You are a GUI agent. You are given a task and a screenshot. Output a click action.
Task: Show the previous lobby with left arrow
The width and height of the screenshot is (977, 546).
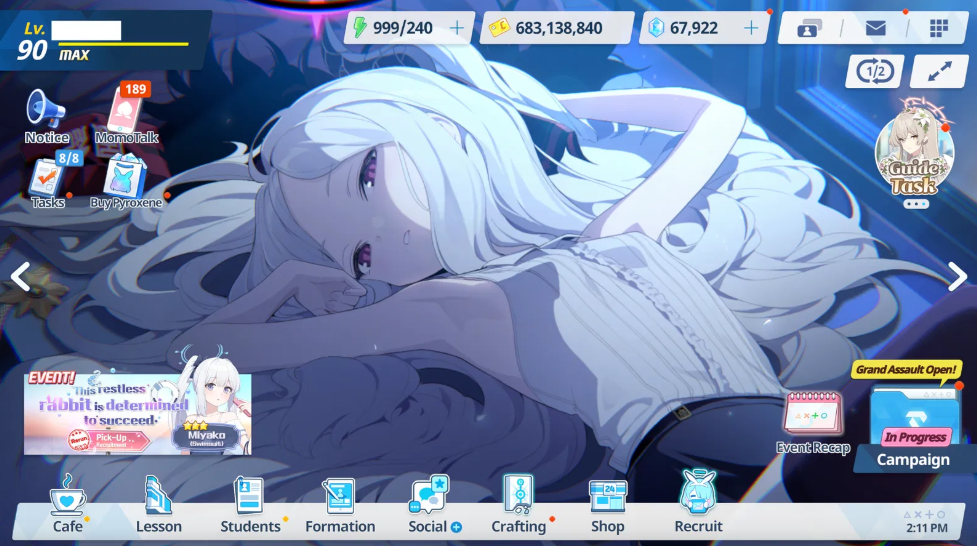pos(21,277)
